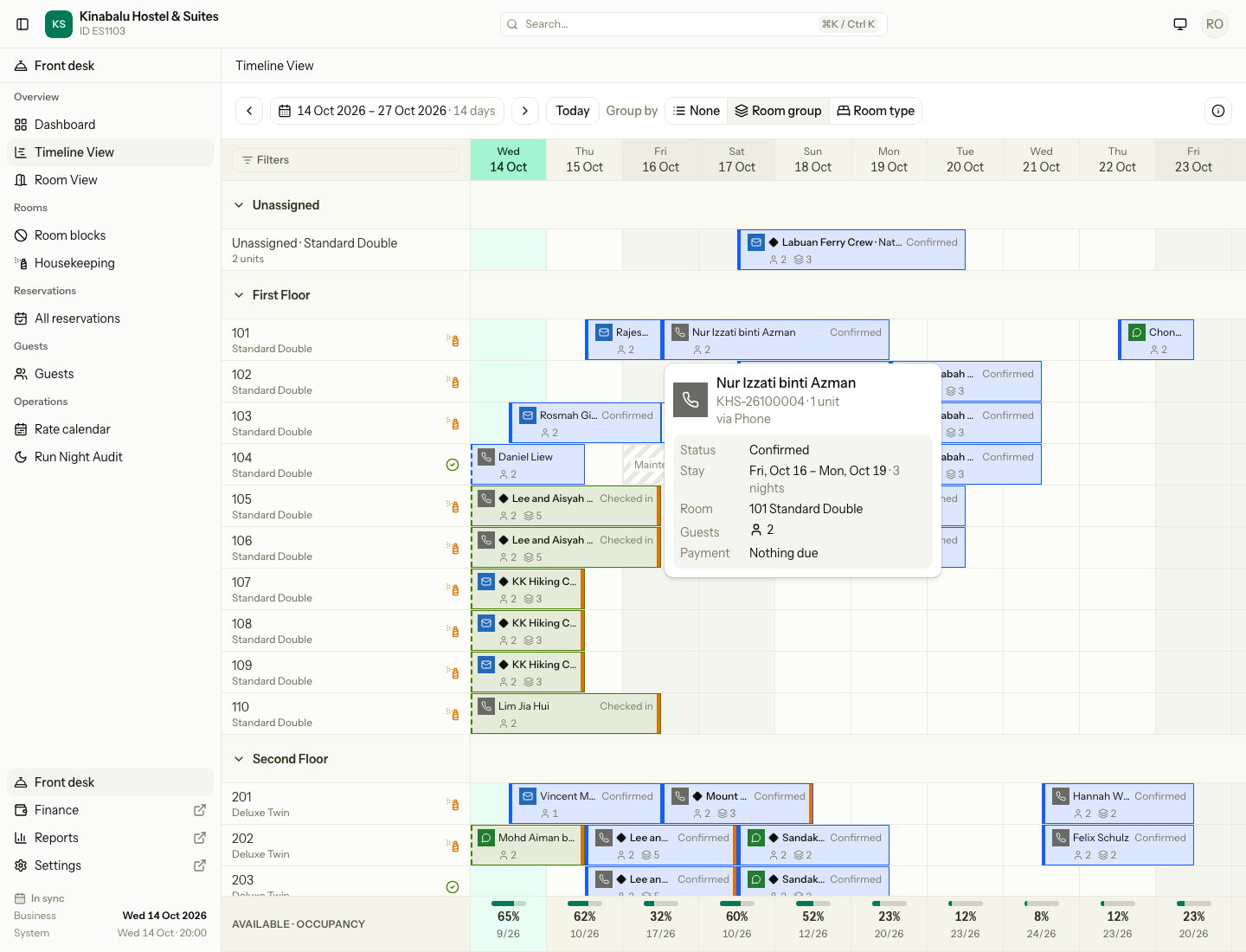1246x952 pixels.
Task: Group timeline by Room group
Action: click(x=779, y=111)
